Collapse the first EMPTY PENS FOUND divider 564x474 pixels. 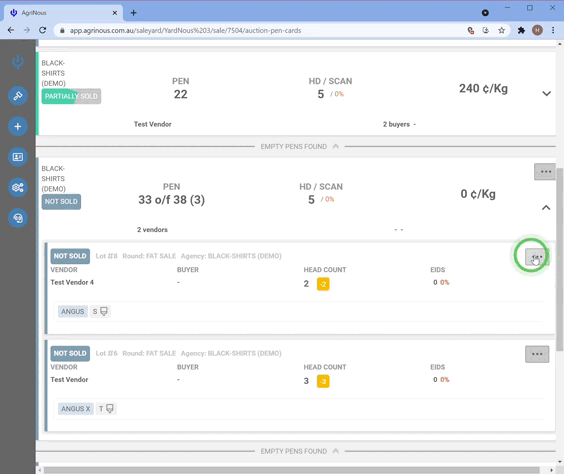(x=336, y=146)
